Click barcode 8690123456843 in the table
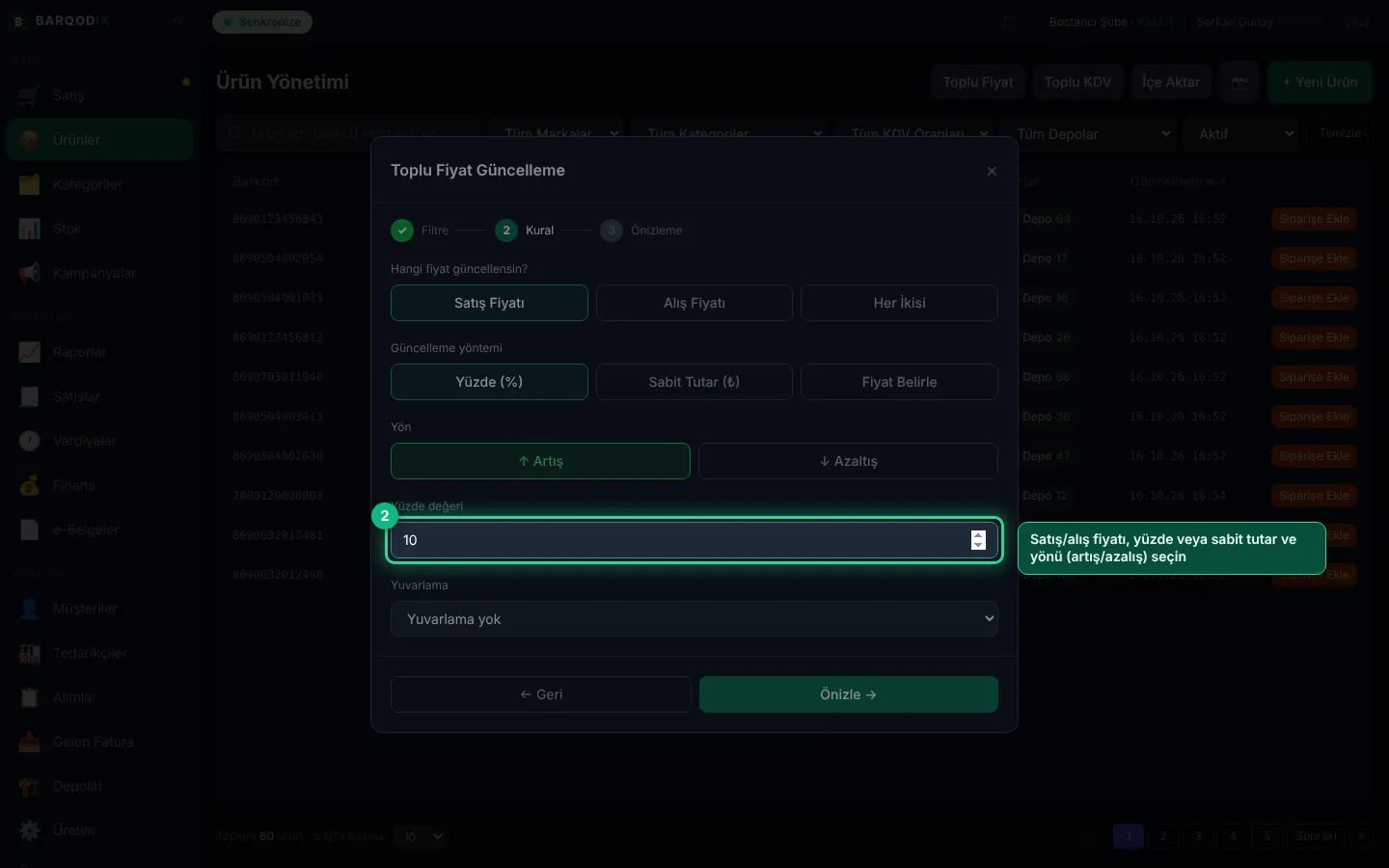The height and width of the screenshot is (868, 1389). click(278, 219)
